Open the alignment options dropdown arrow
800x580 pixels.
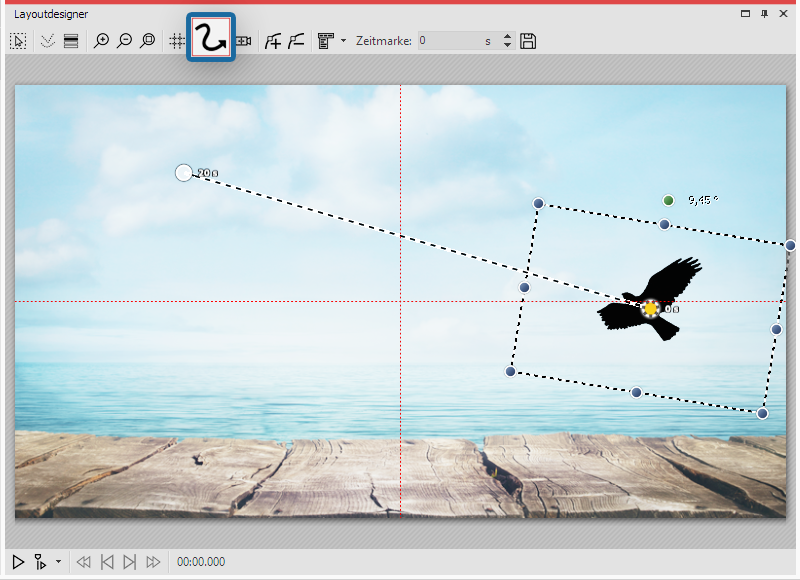[x=343, y=41]
